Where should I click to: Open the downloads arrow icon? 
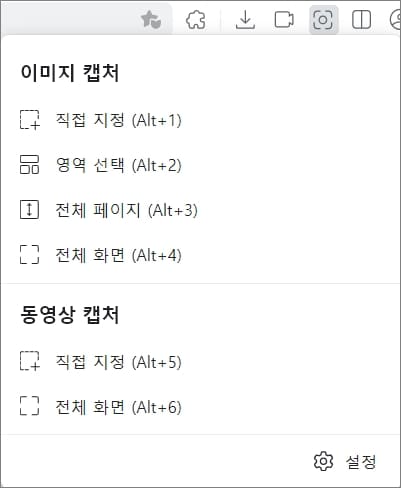[245, 20]
